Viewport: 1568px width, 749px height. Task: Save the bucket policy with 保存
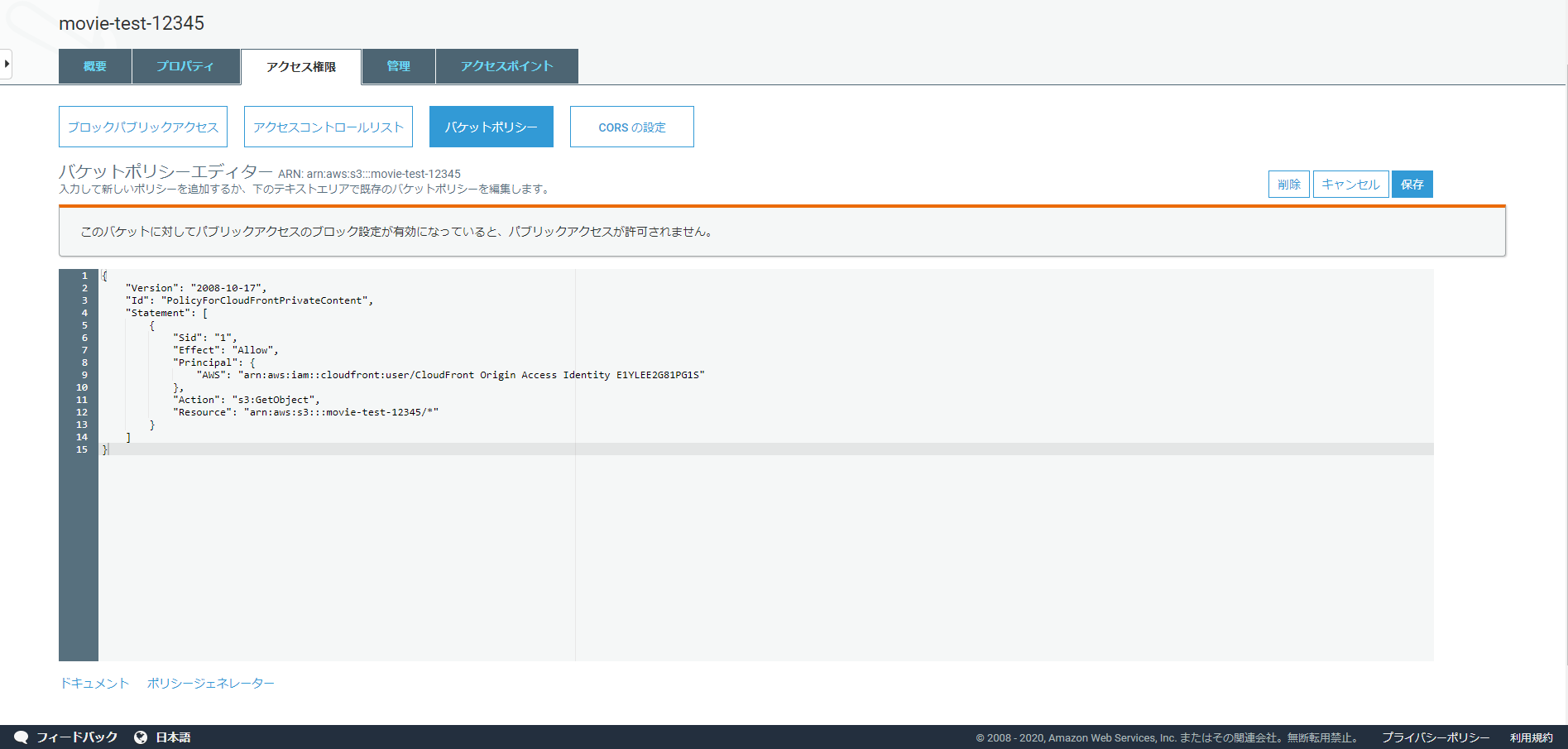click(x=1412, y=184)
